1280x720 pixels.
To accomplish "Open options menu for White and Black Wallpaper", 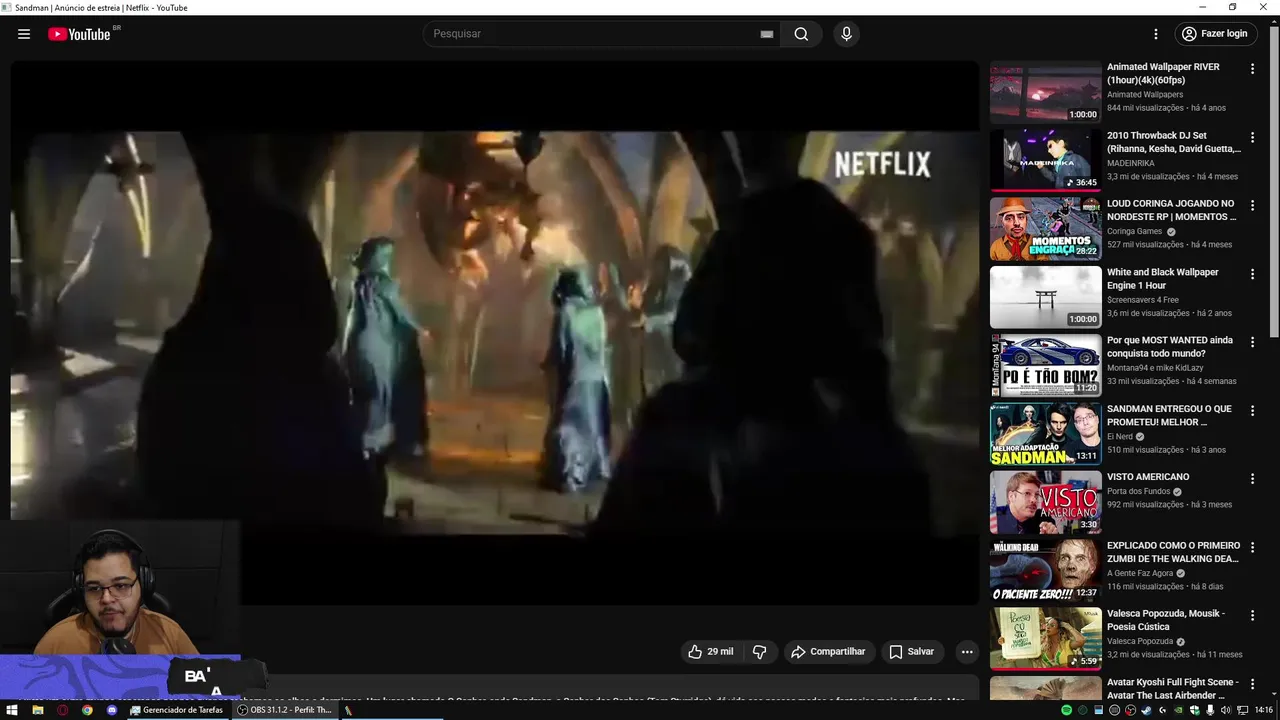I will click(x=1252, y=274).
